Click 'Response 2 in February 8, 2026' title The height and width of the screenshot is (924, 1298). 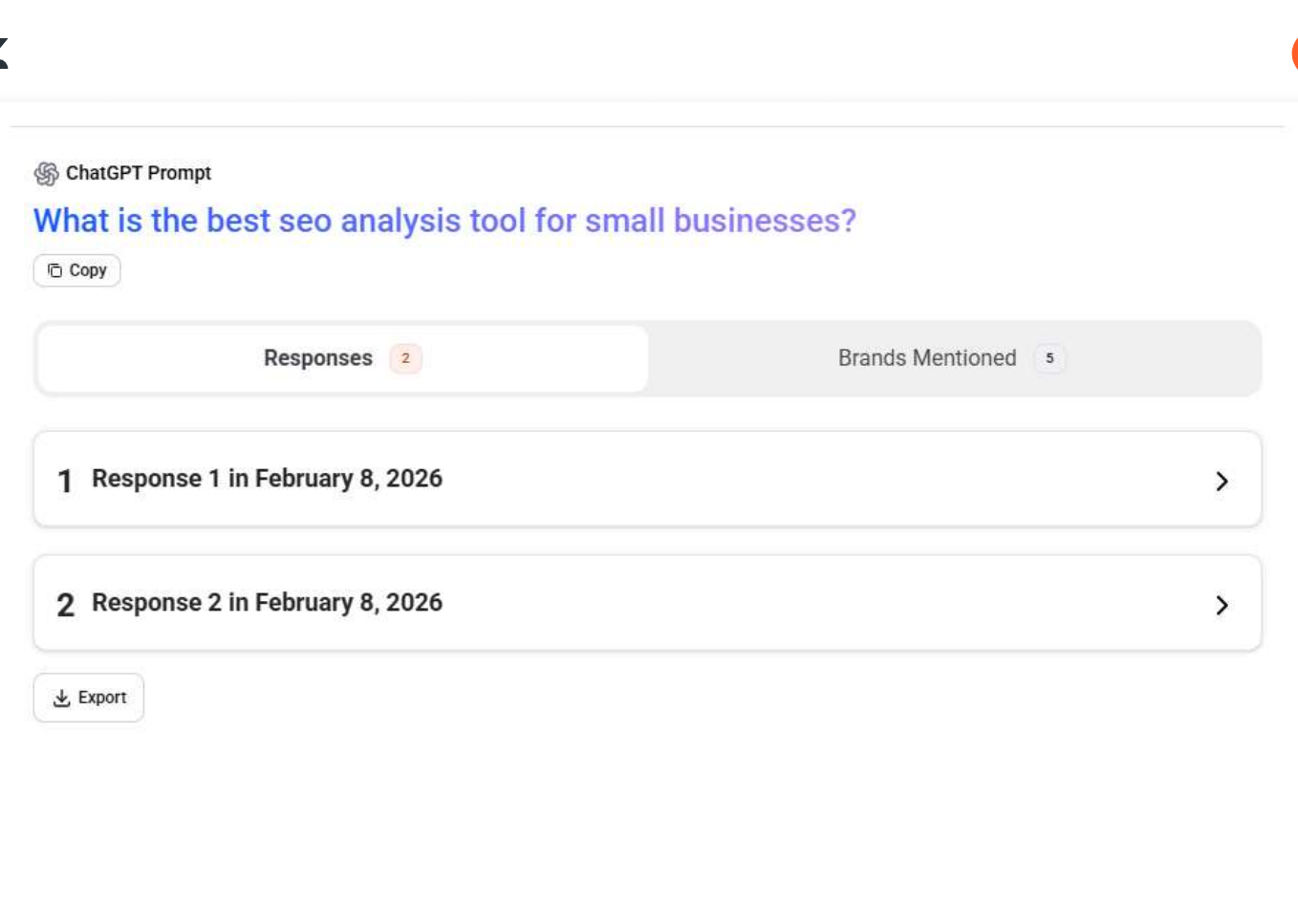coord(267,603)
